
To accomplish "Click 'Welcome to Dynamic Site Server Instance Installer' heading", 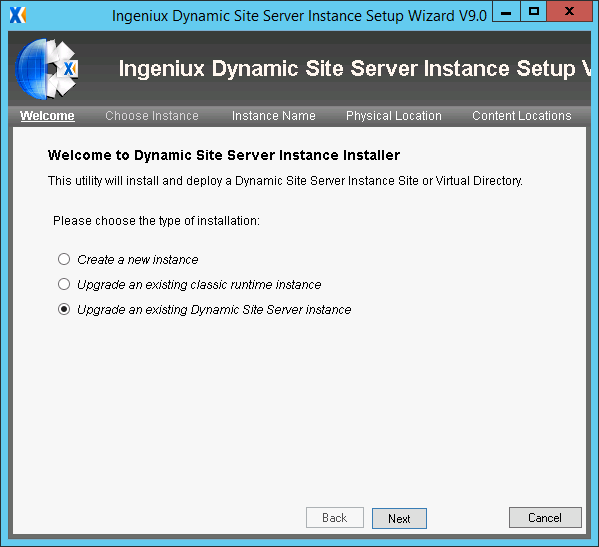I will [224, 155].
